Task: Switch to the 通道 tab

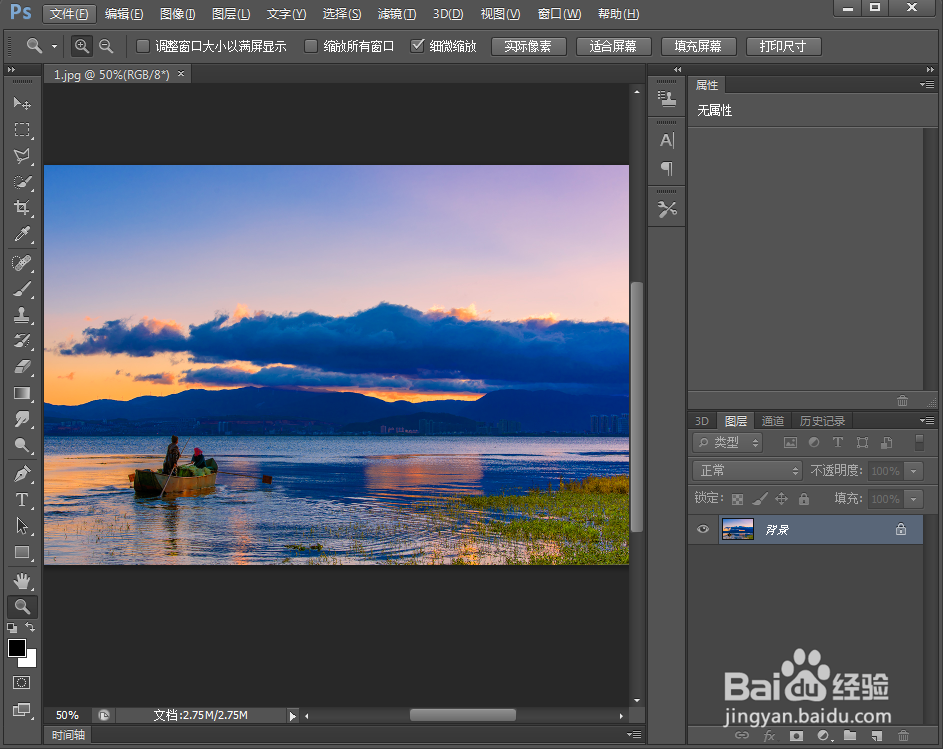Action: (x=772, y=421)
